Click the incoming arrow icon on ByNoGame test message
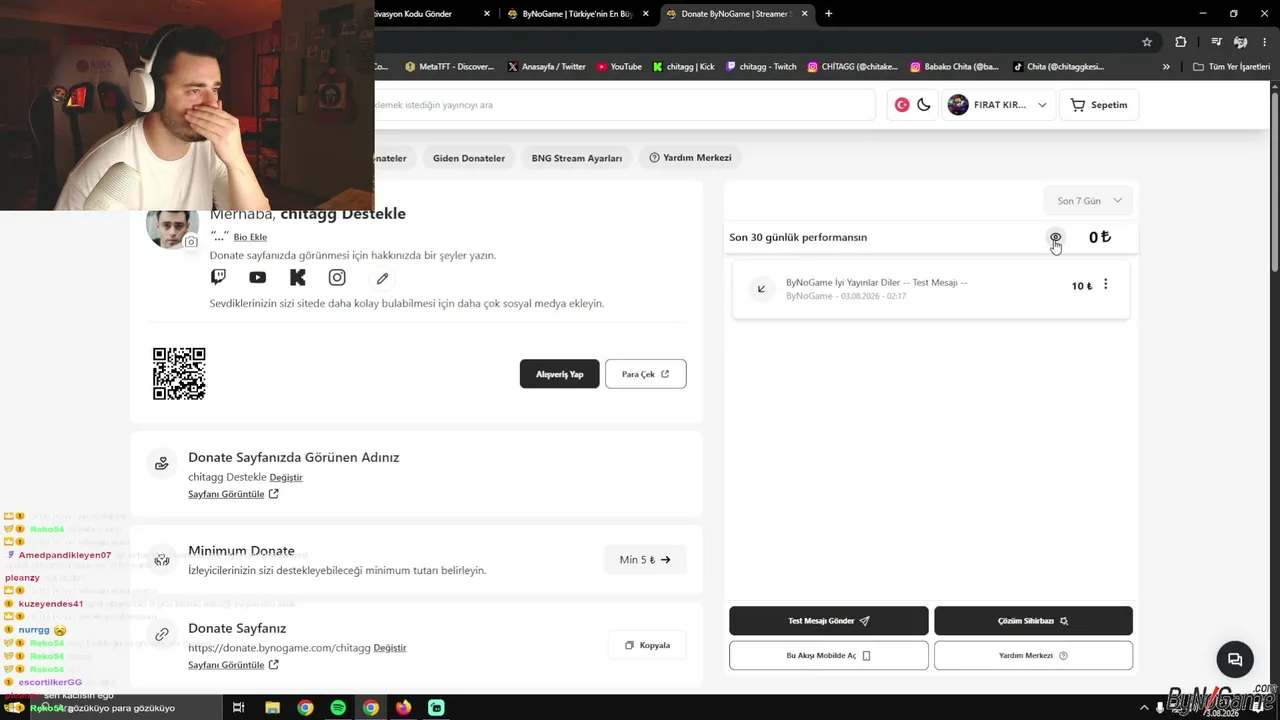The image size is (1280, 720). click(761, 289)
